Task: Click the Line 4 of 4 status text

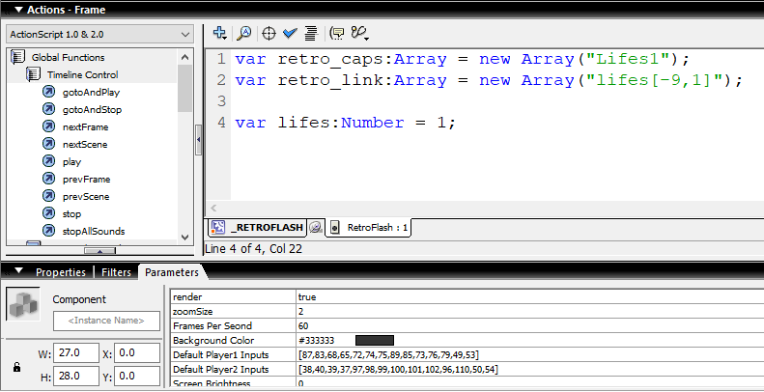Action: [x=253, y=249]
